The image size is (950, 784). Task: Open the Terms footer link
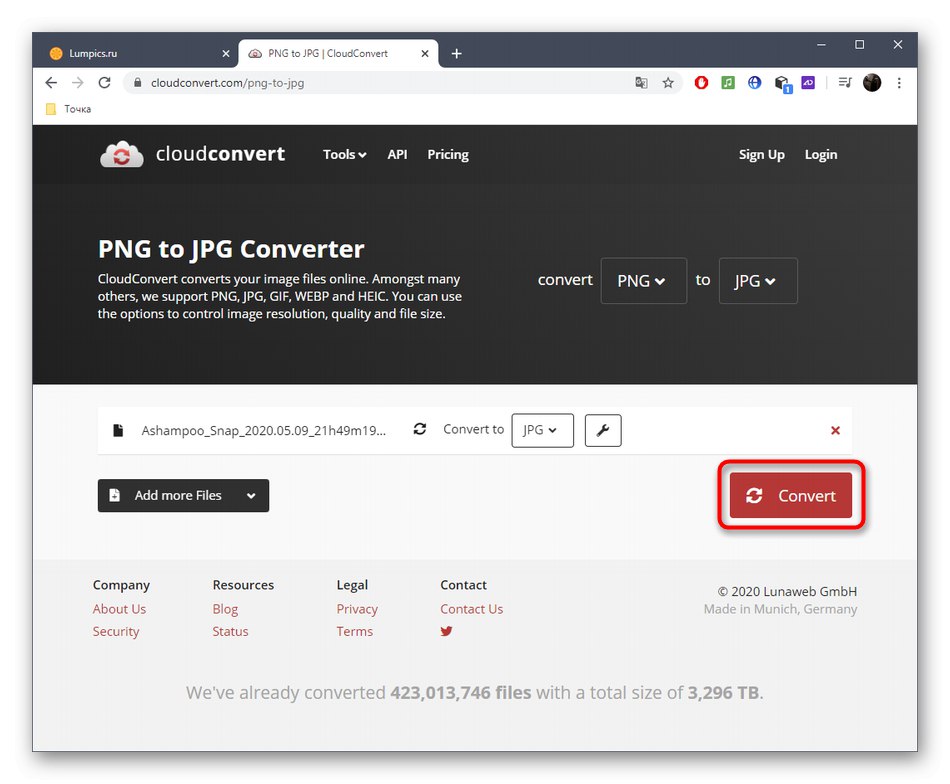click(x=354, y=631)
